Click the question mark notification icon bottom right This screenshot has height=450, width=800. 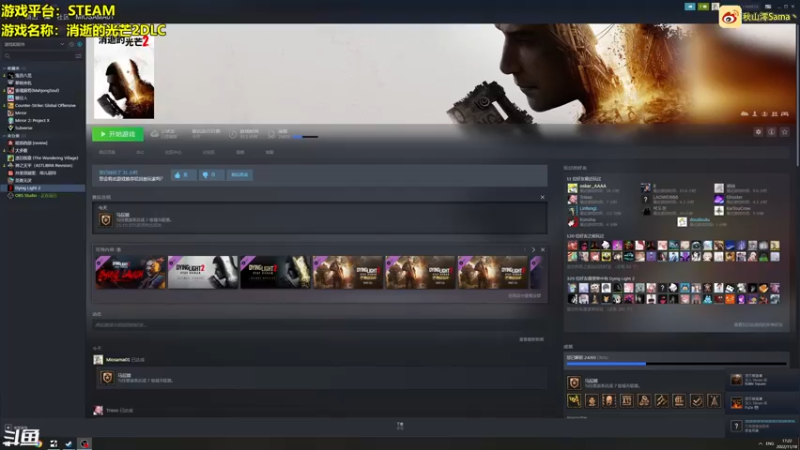pos(736,426)
